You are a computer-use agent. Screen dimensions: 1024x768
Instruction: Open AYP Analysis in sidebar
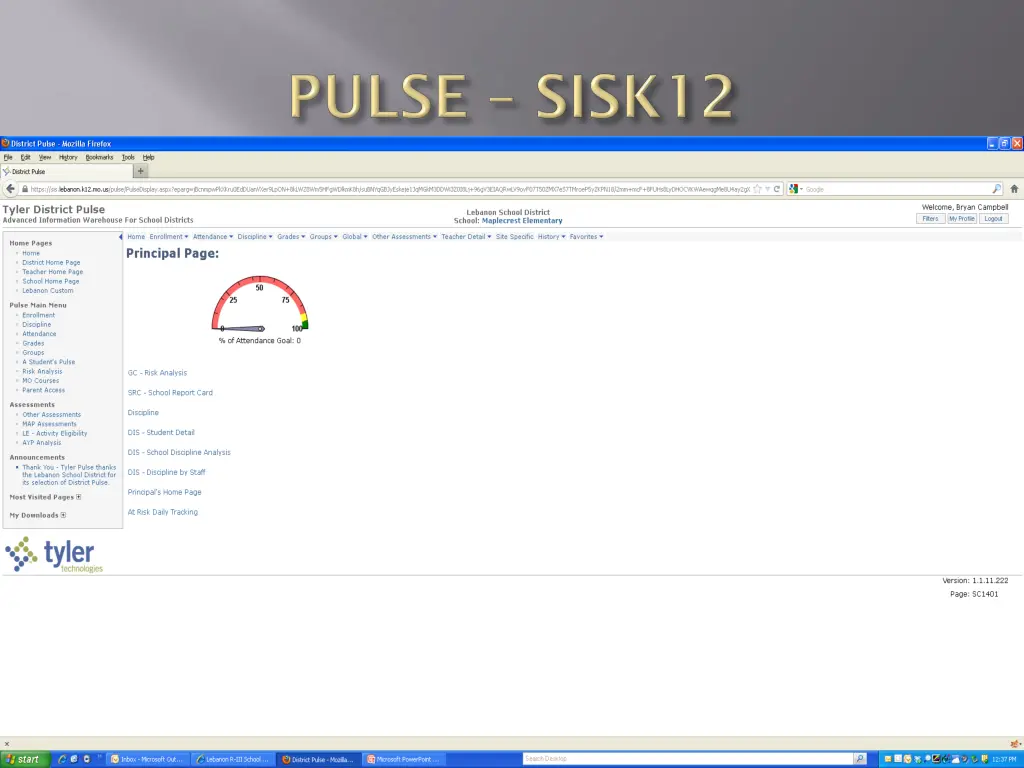point(42,443)
